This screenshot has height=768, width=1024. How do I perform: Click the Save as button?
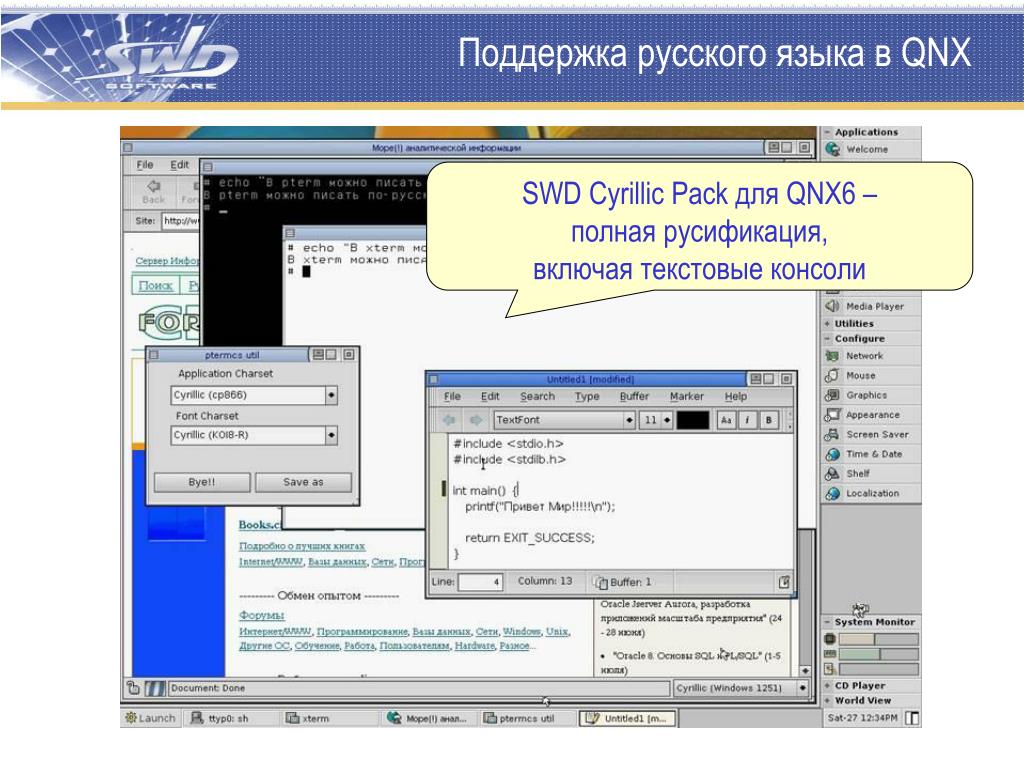coord(303,482)
